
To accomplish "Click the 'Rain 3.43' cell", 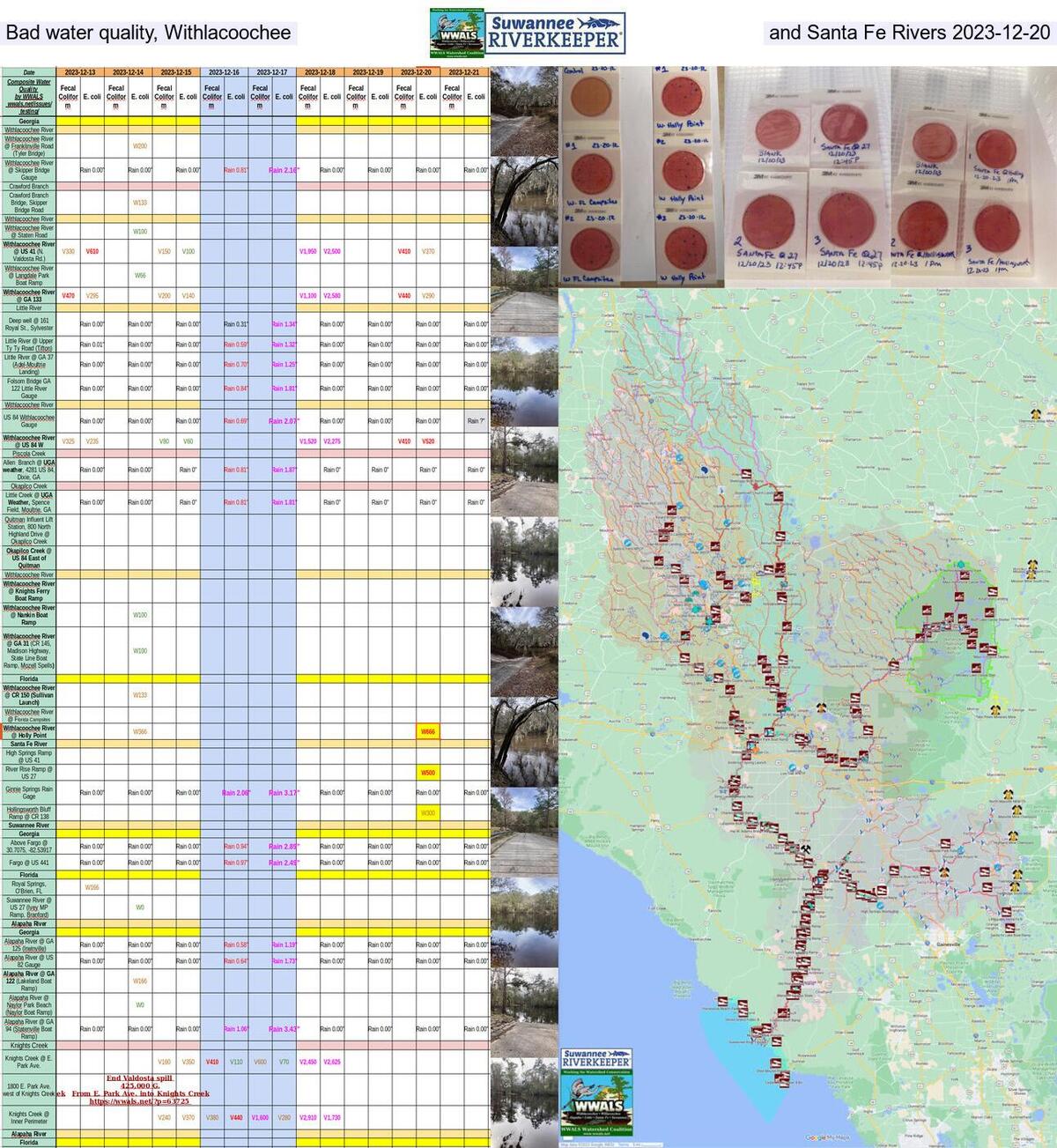I will click(284, 1029).
